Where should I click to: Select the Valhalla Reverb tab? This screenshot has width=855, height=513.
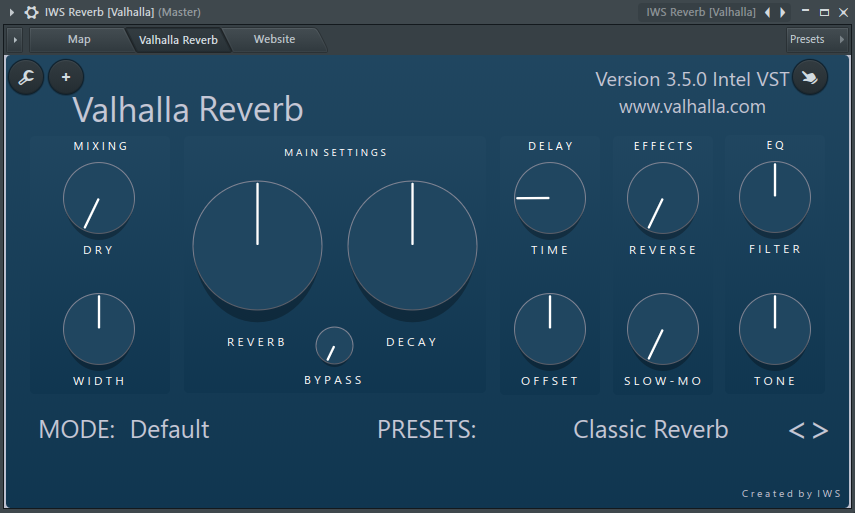[178, 40]
